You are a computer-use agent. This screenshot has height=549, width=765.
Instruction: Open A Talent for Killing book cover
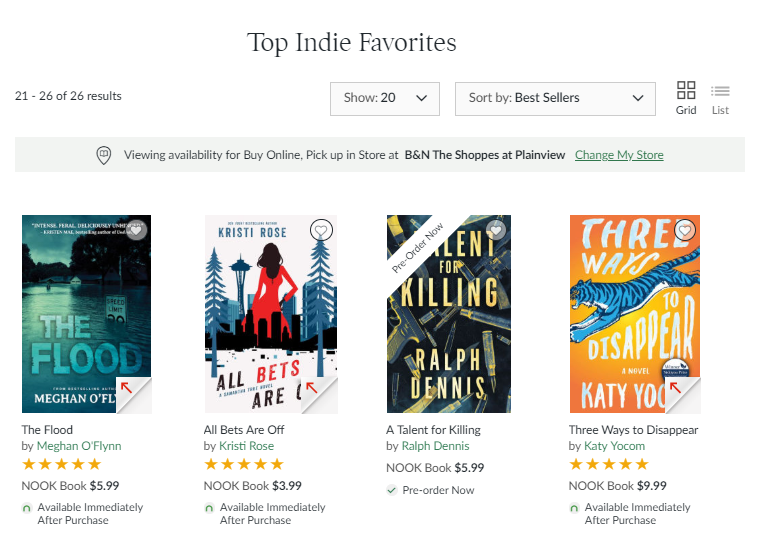pos(449,314)
